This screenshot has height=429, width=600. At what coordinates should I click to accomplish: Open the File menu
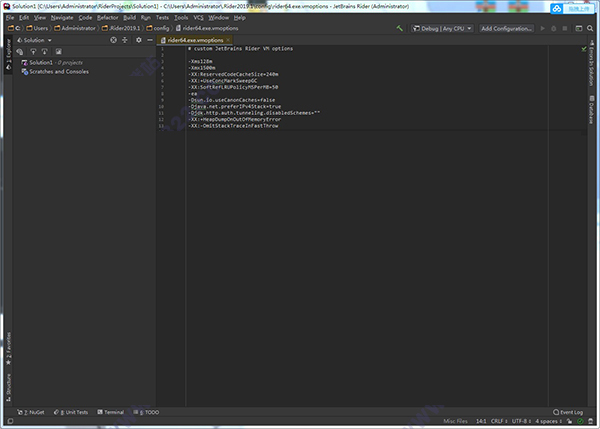(10, 18)
